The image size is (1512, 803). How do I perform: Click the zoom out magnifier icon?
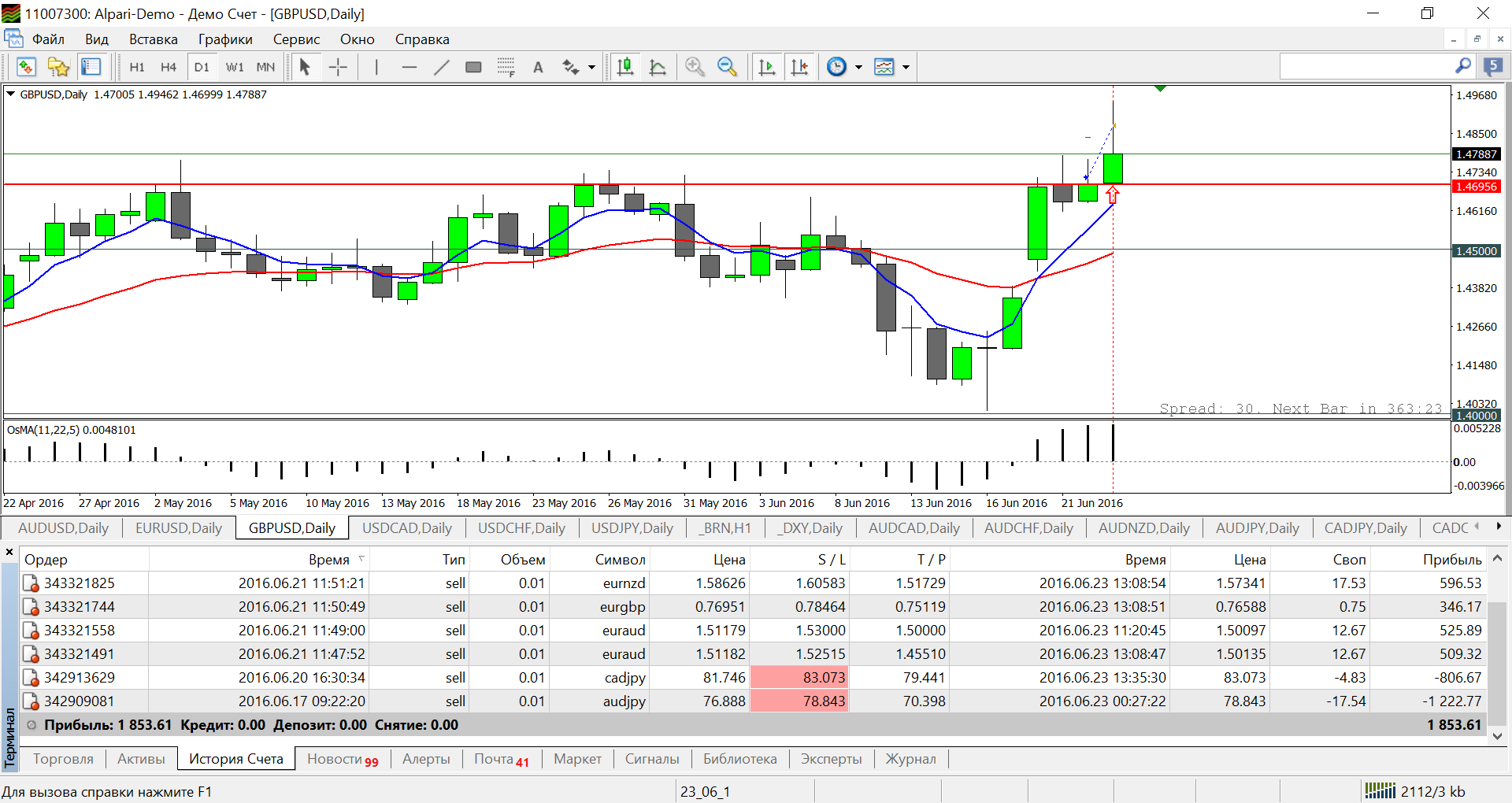(x=727, y=67)
